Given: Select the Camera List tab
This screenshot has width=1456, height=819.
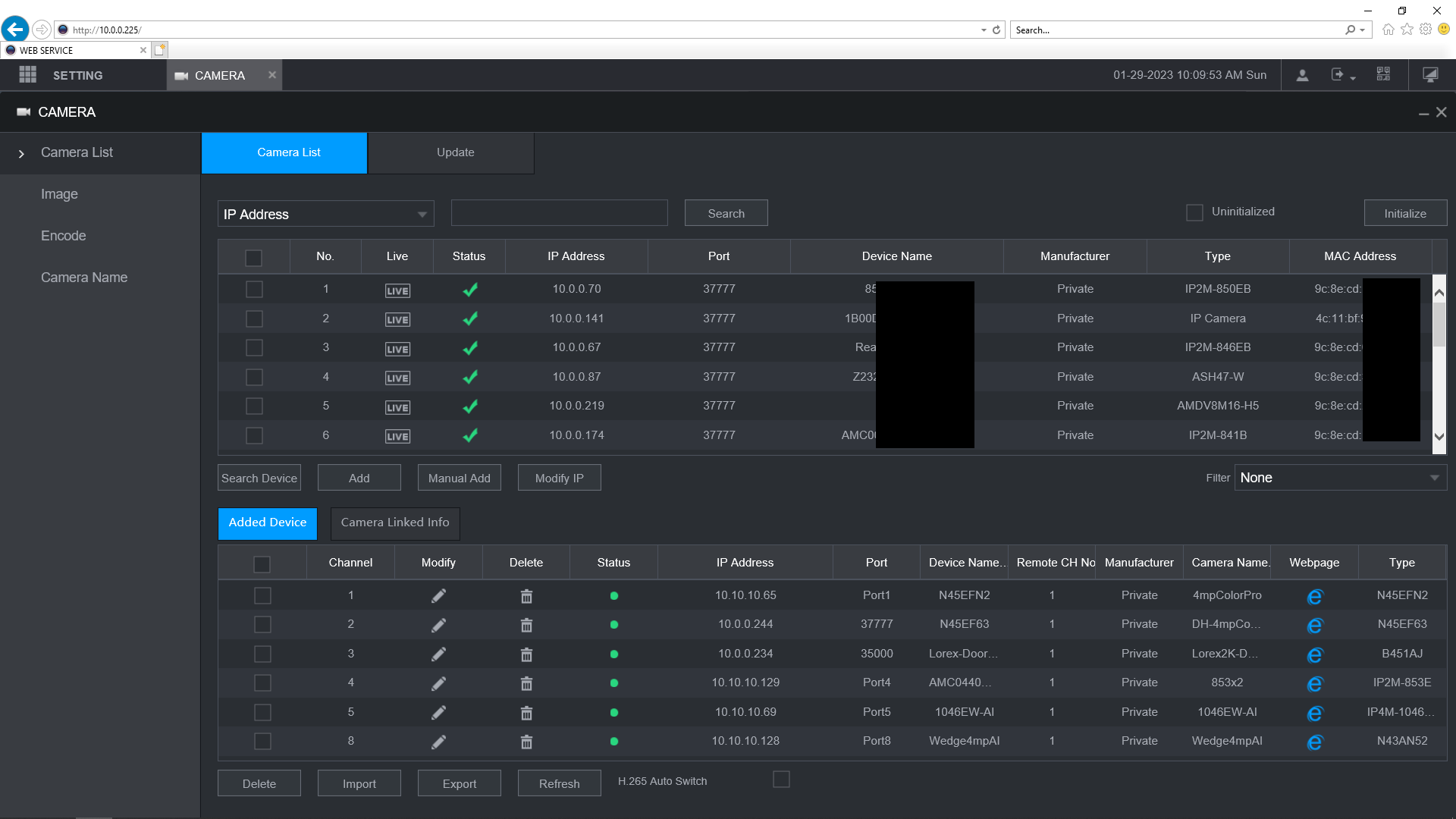Looking at the screenshot, I should coord(284,152).
